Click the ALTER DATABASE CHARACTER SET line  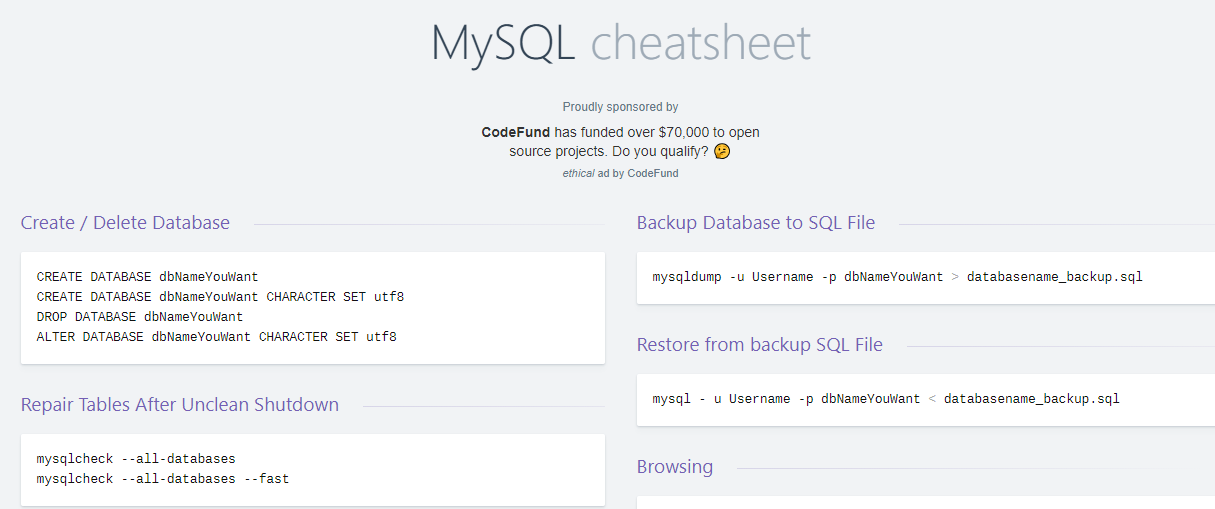(x=216, y=337)
